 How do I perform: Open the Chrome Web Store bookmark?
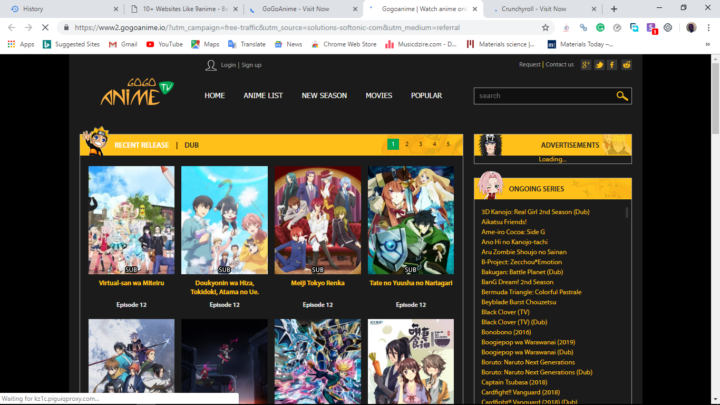click(x=343, y=44)
